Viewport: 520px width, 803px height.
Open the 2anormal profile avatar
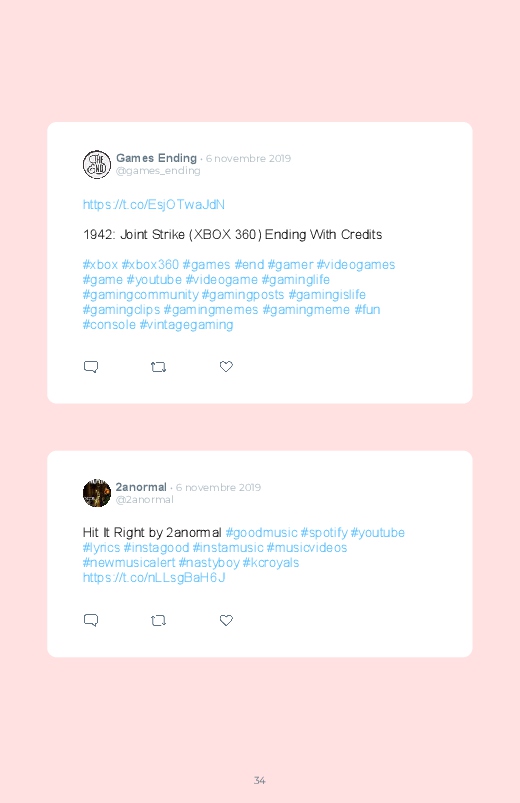pyautogui.click(x=97, y=493)
